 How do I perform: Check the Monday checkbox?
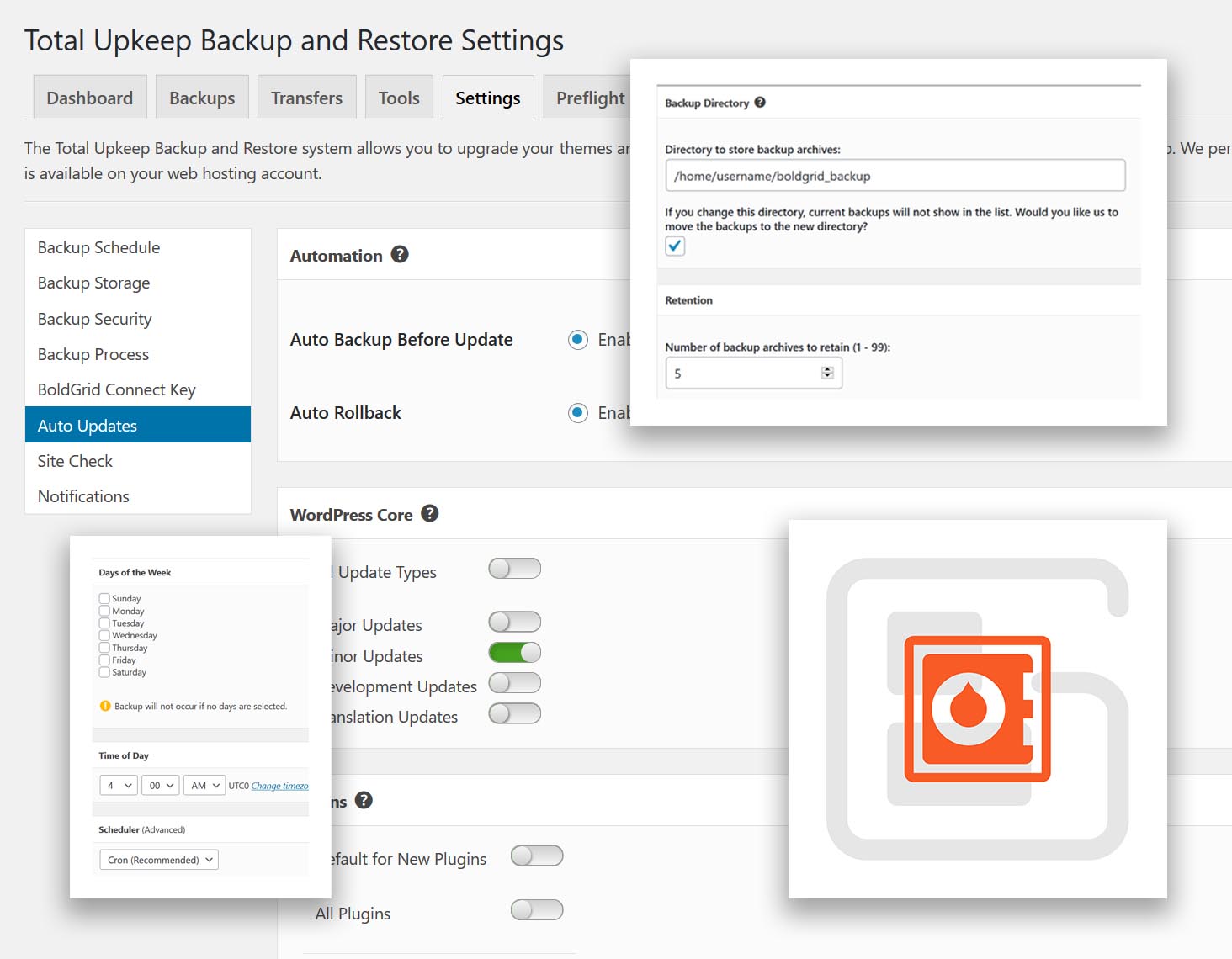pyautogui.click(x=104, y=611)
